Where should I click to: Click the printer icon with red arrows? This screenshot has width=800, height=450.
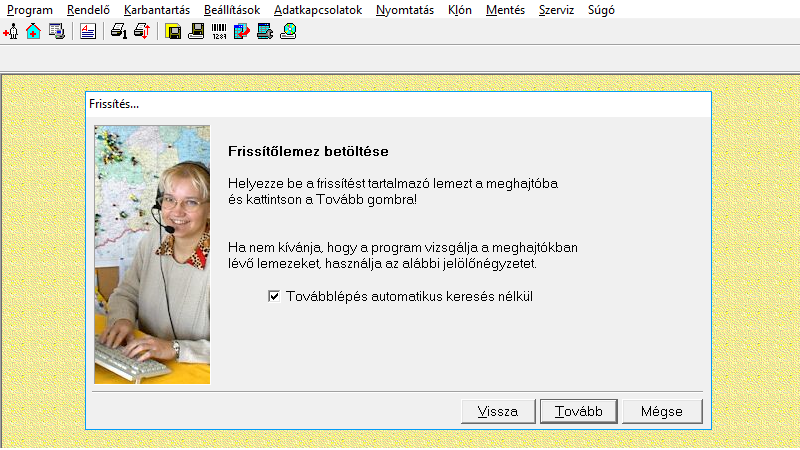142,32
